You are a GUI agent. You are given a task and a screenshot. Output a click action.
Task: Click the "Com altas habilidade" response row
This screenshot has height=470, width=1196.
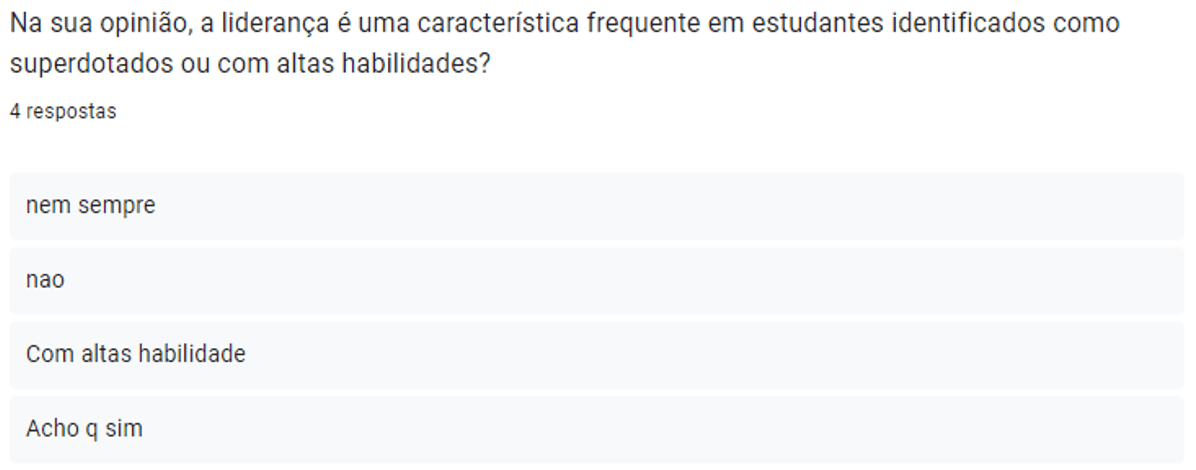596,355
